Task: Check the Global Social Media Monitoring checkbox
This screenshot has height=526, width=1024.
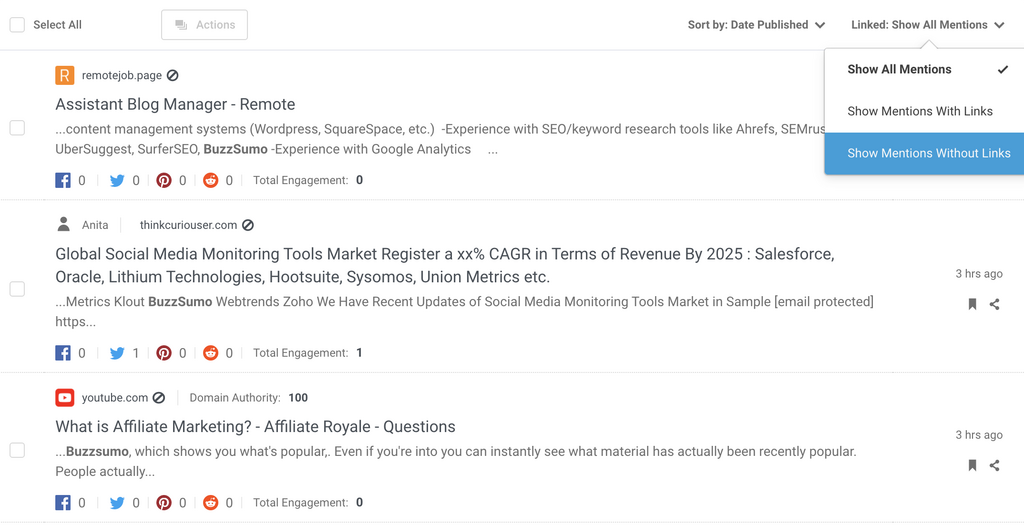Action: pos(17,289)
